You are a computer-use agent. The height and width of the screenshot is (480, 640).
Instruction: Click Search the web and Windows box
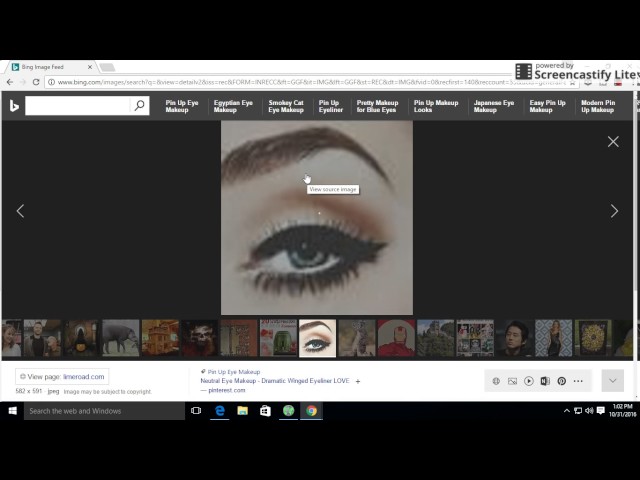coord(104,411)
